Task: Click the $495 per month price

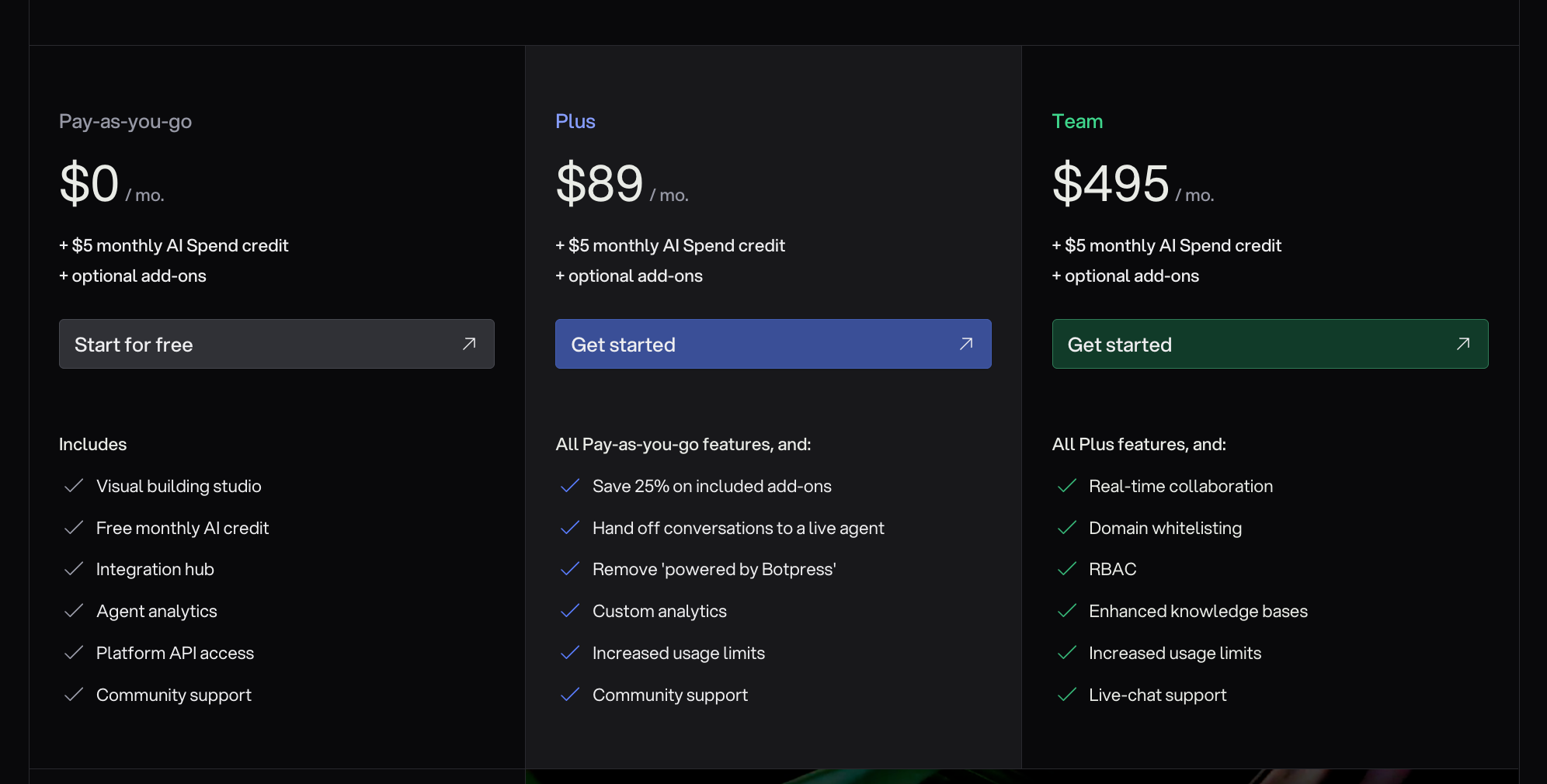Action: (1110, 184)
